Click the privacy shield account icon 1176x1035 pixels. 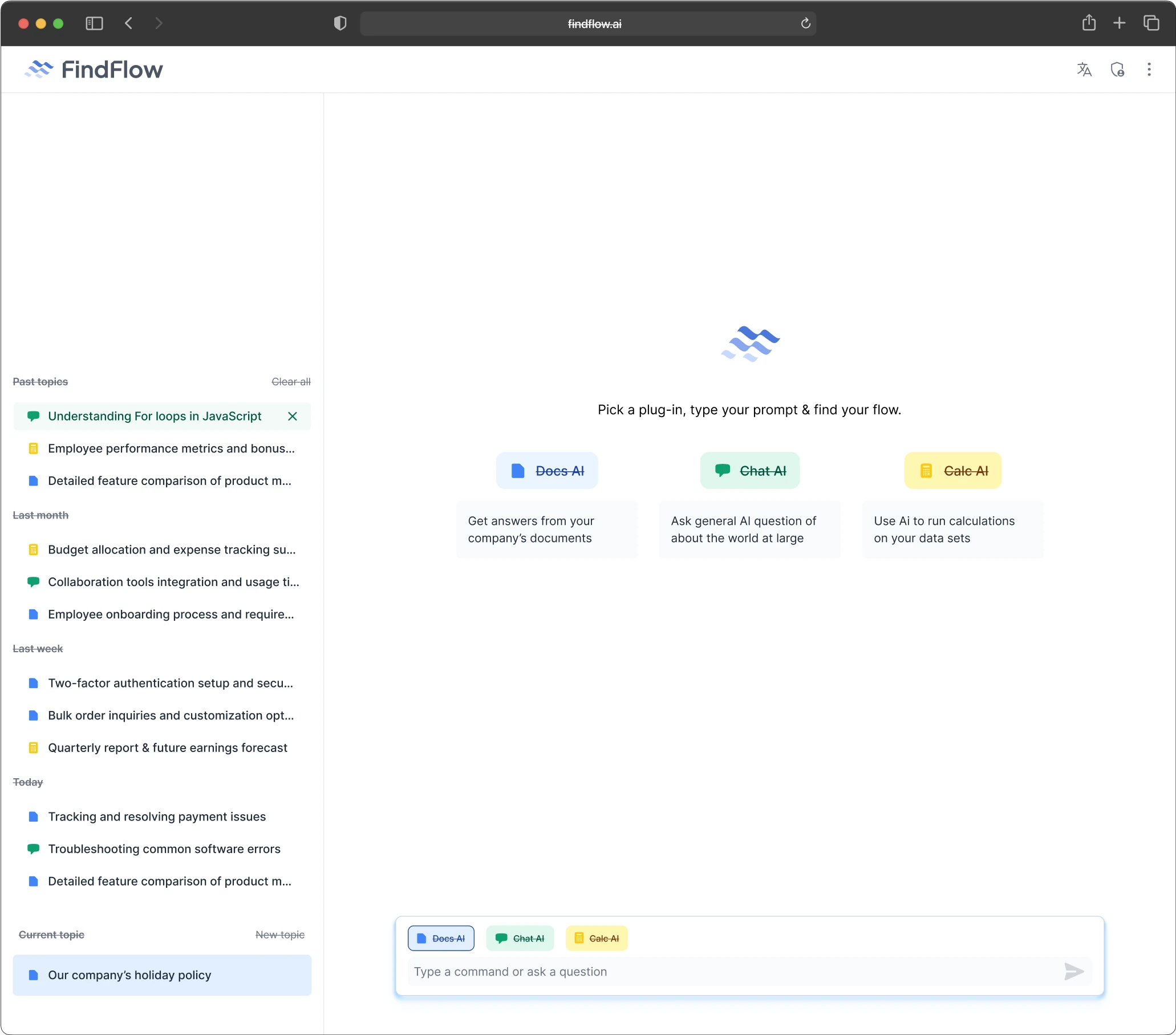click(x=1117, y=69)
